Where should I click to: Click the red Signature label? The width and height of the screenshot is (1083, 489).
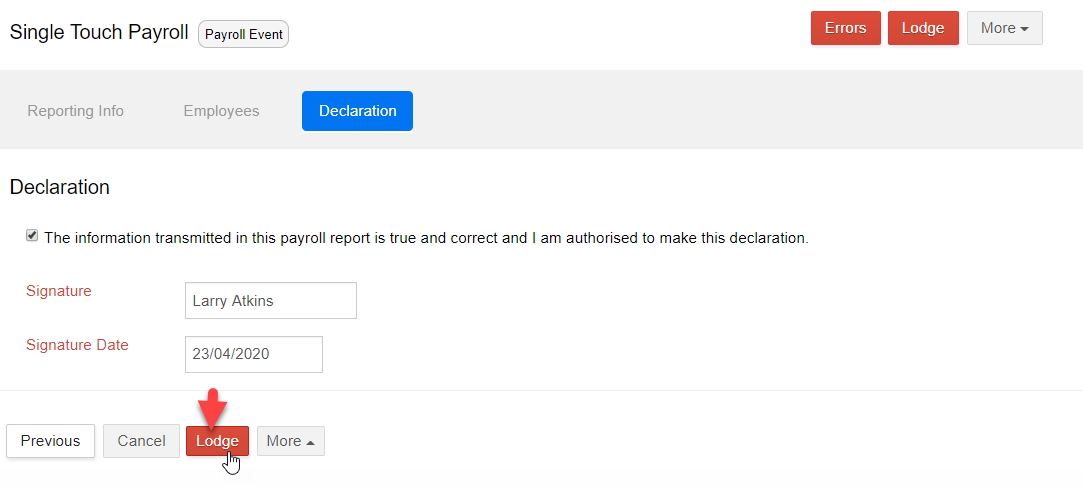(59, 291)
